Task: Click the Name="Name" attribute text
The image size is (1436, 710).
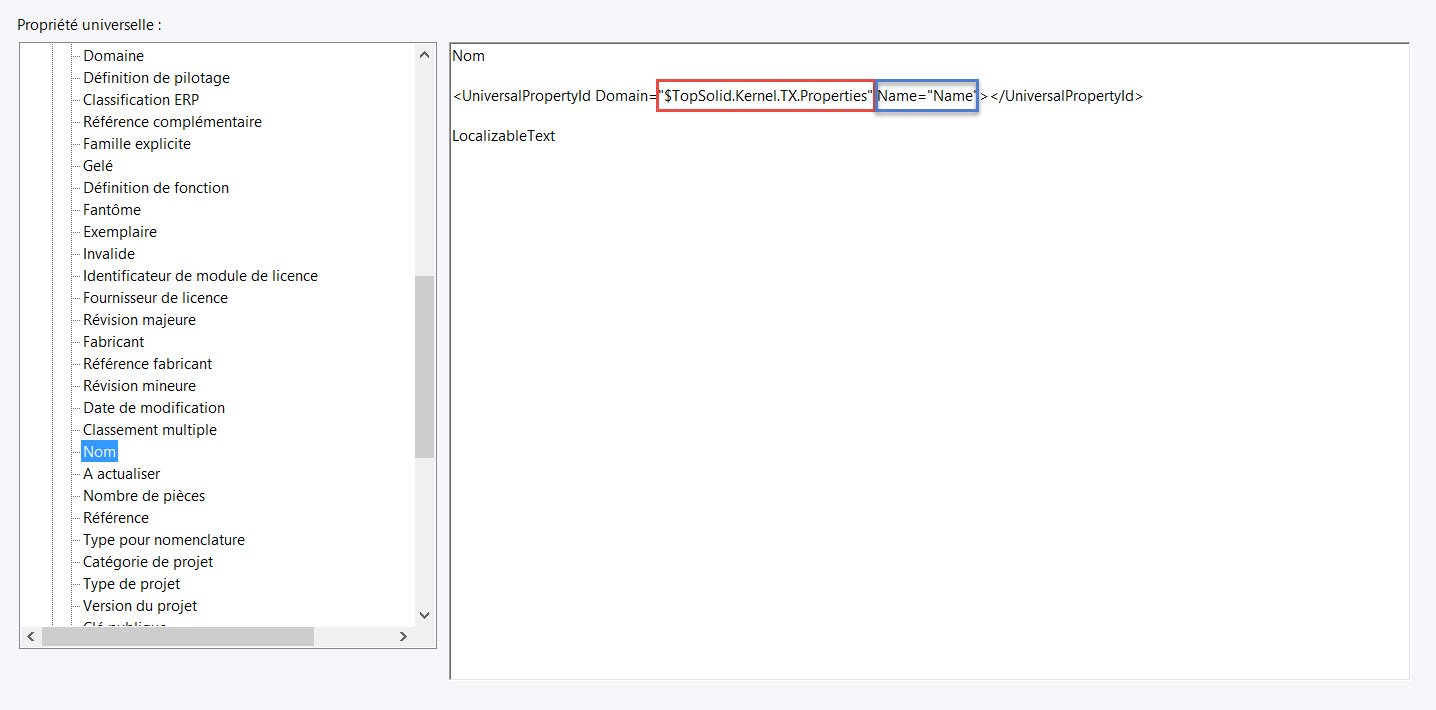Action: [927, 96]
